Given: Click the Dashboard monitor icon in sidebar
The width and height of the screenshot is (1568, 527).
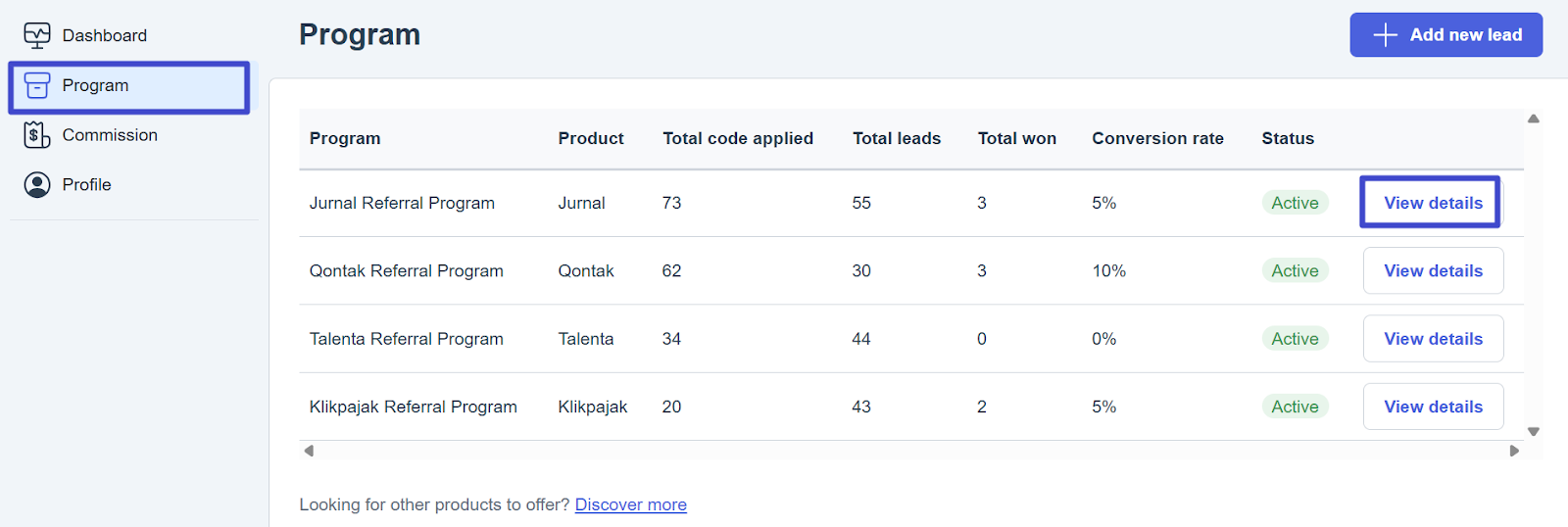Looking at the screenshot, I should [37, 36].
